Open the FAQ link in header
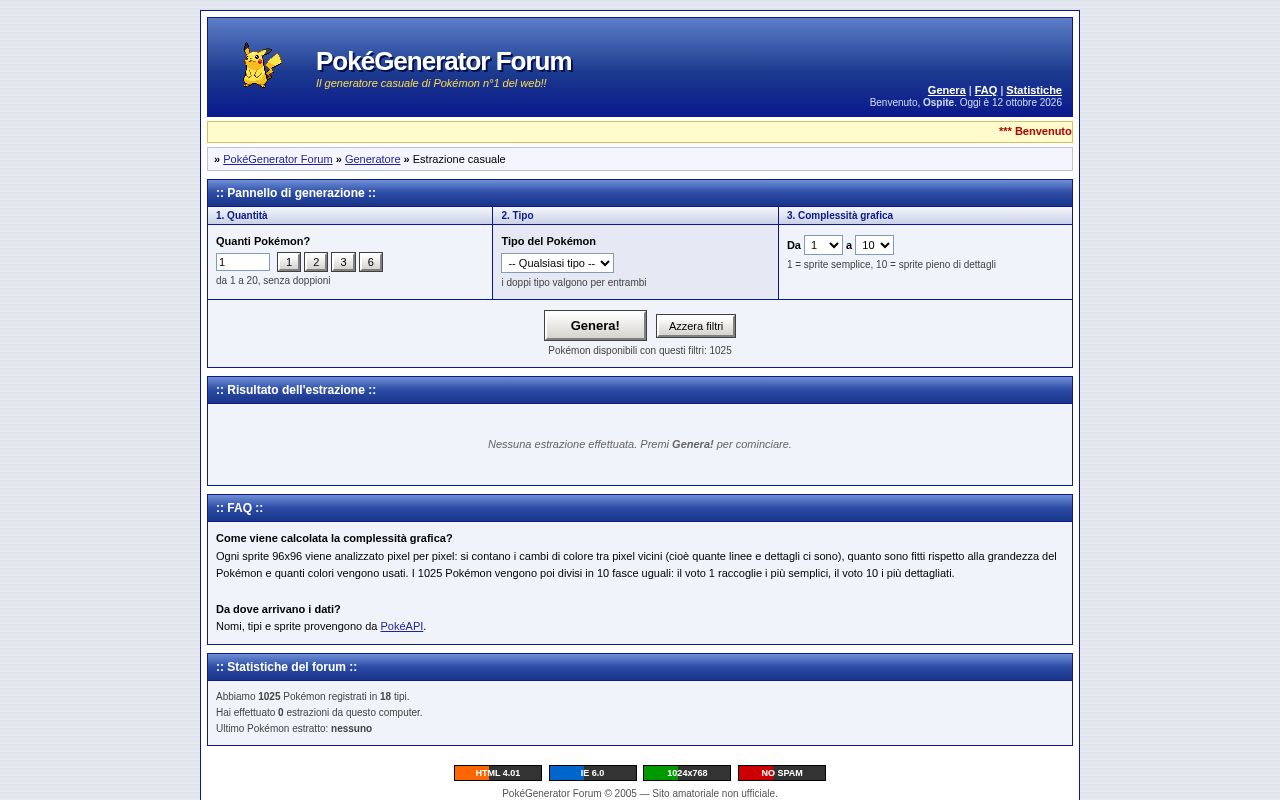The width and height of the screenshot is (1280, 800). coord(986,90)
